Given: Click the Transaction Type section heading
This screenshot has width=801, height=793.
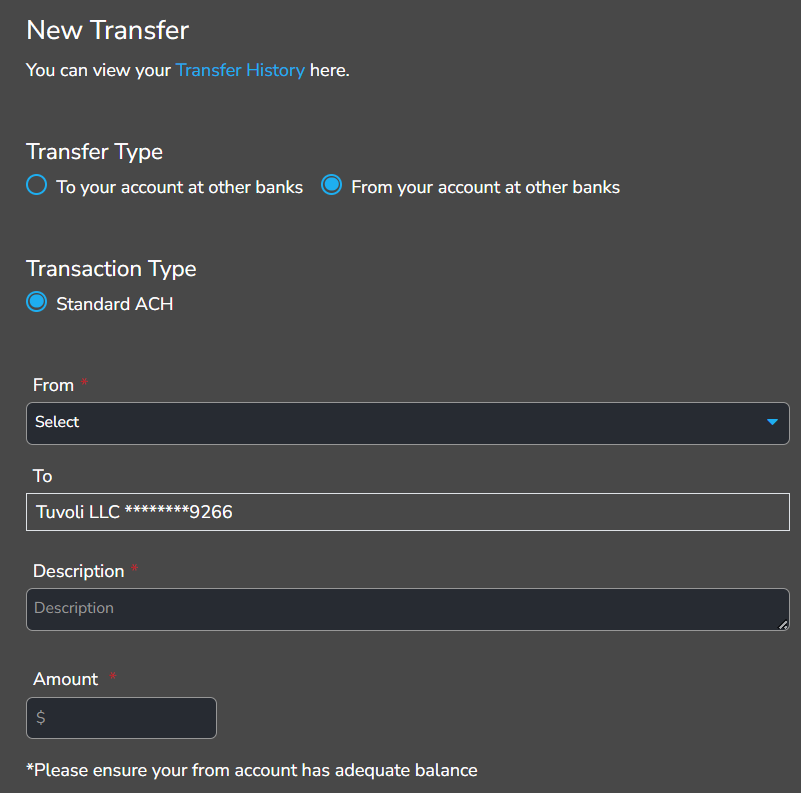Looking at the screenshot, I should pos(111,268).
